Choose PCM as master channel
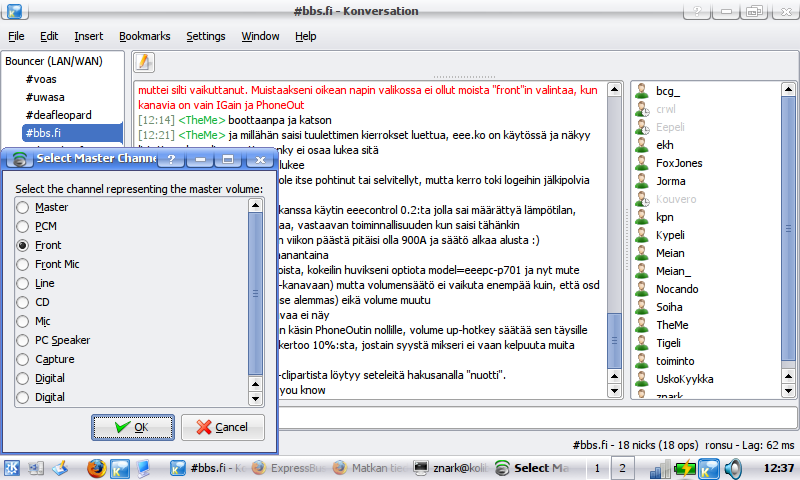The width and height of the screenshot is (800, 480). 23,226
